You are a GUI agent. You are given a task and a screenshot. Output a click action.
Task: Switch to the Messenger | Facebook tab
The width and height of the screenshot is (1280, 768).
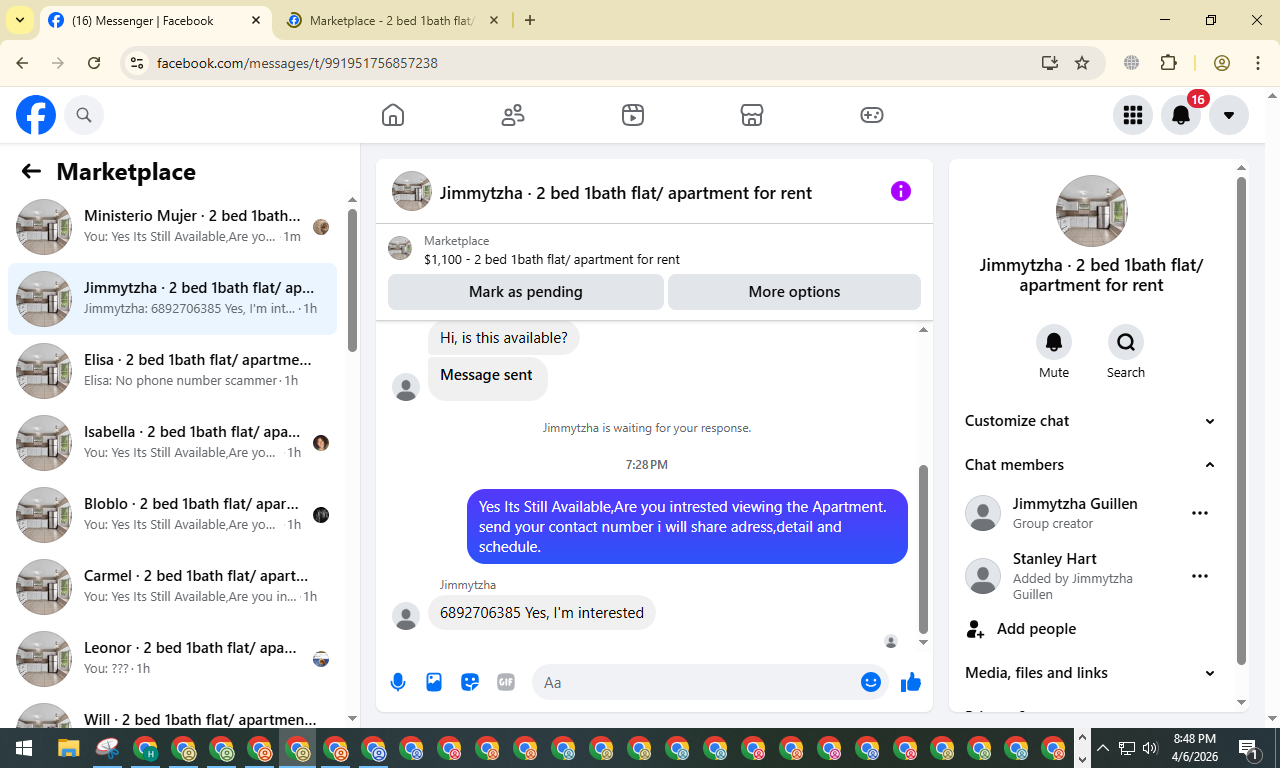155,20
